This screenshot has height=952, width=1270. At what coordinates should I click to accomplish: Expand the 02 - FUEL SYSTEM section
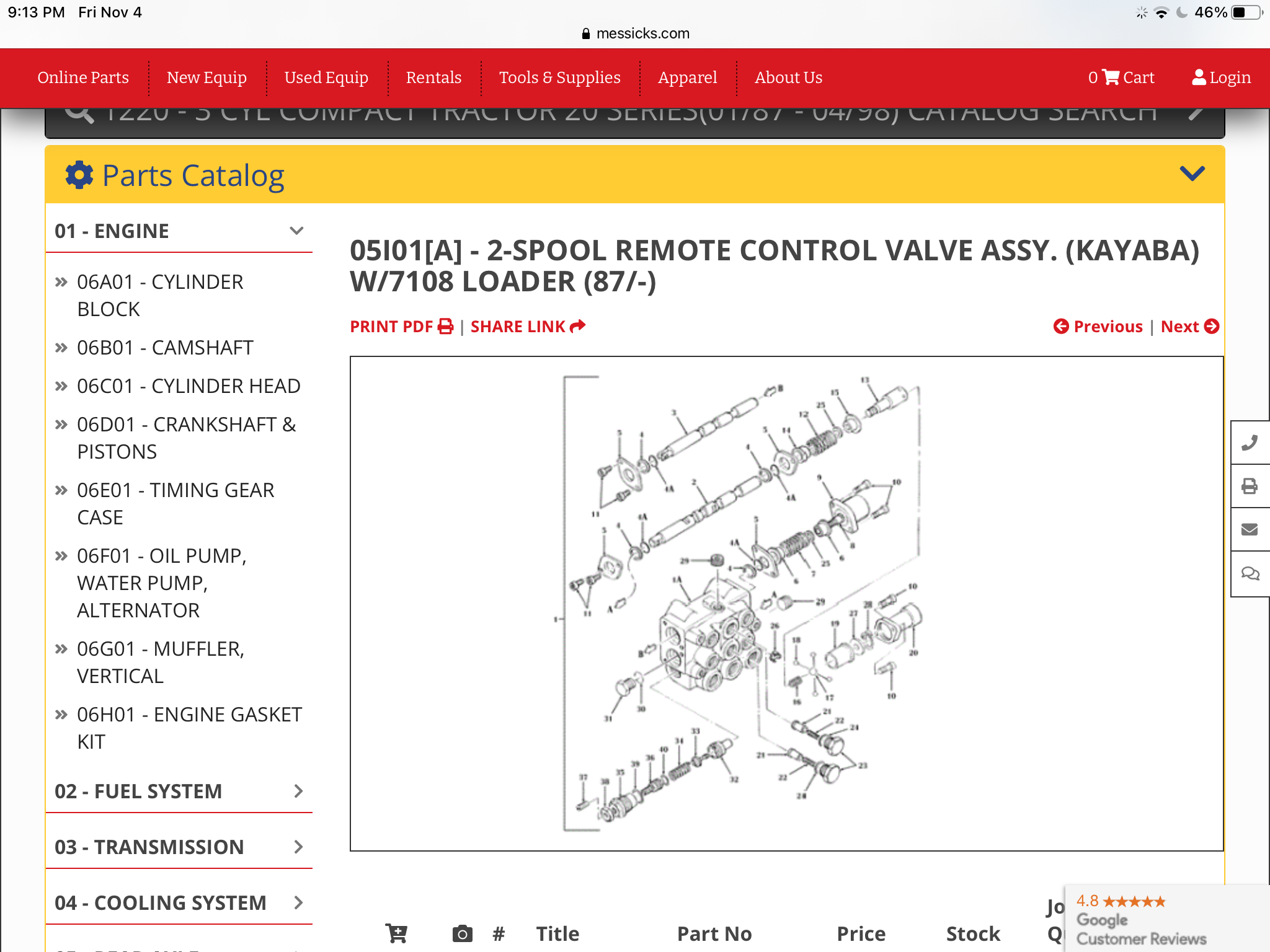[x=179, y=791]
